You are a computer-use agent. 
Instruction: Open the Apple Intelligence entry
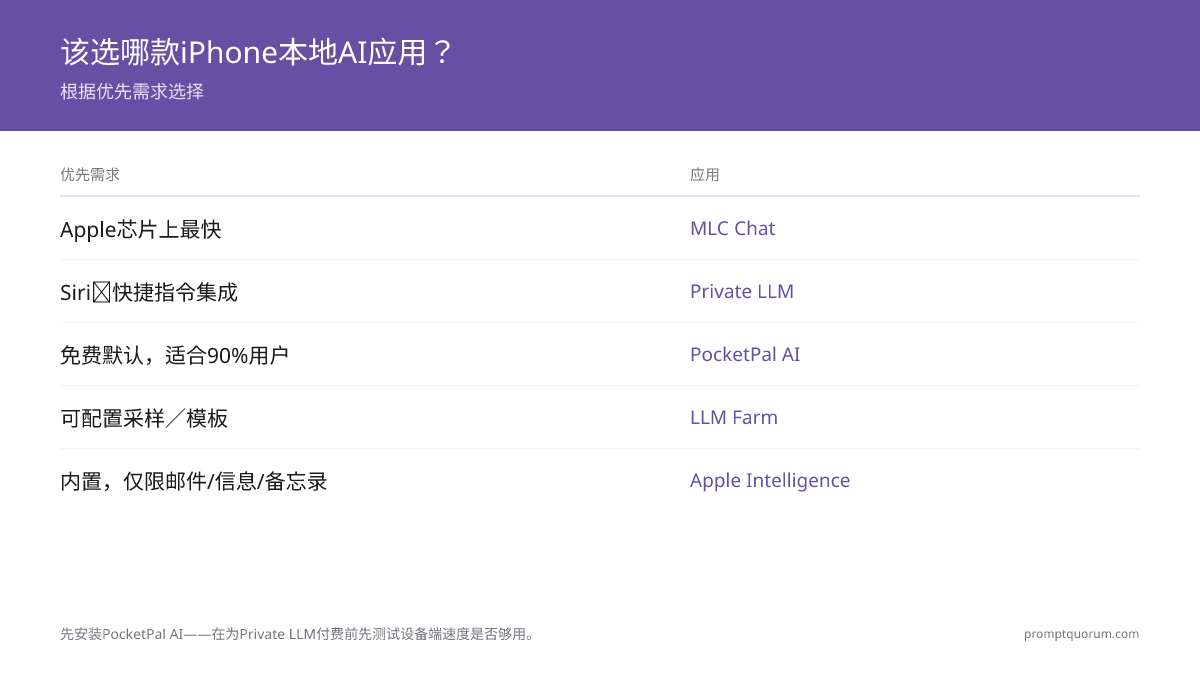[770, 480]
